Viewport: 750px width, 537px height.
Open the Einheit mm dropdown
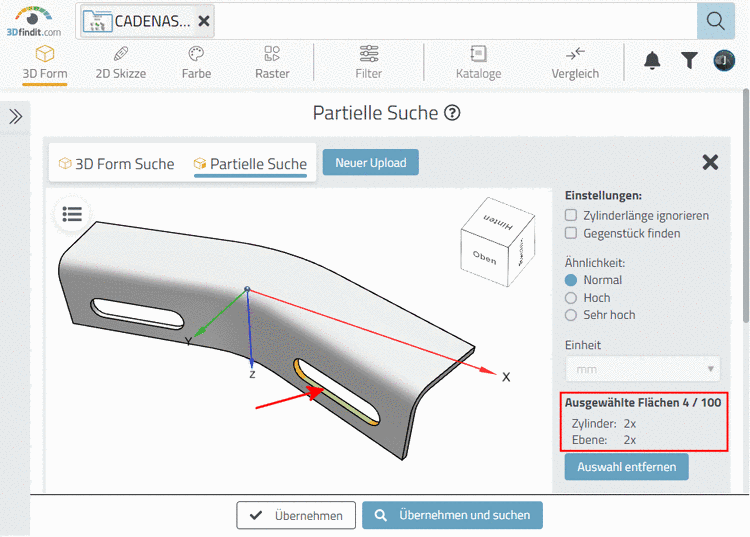coord(642,369)
